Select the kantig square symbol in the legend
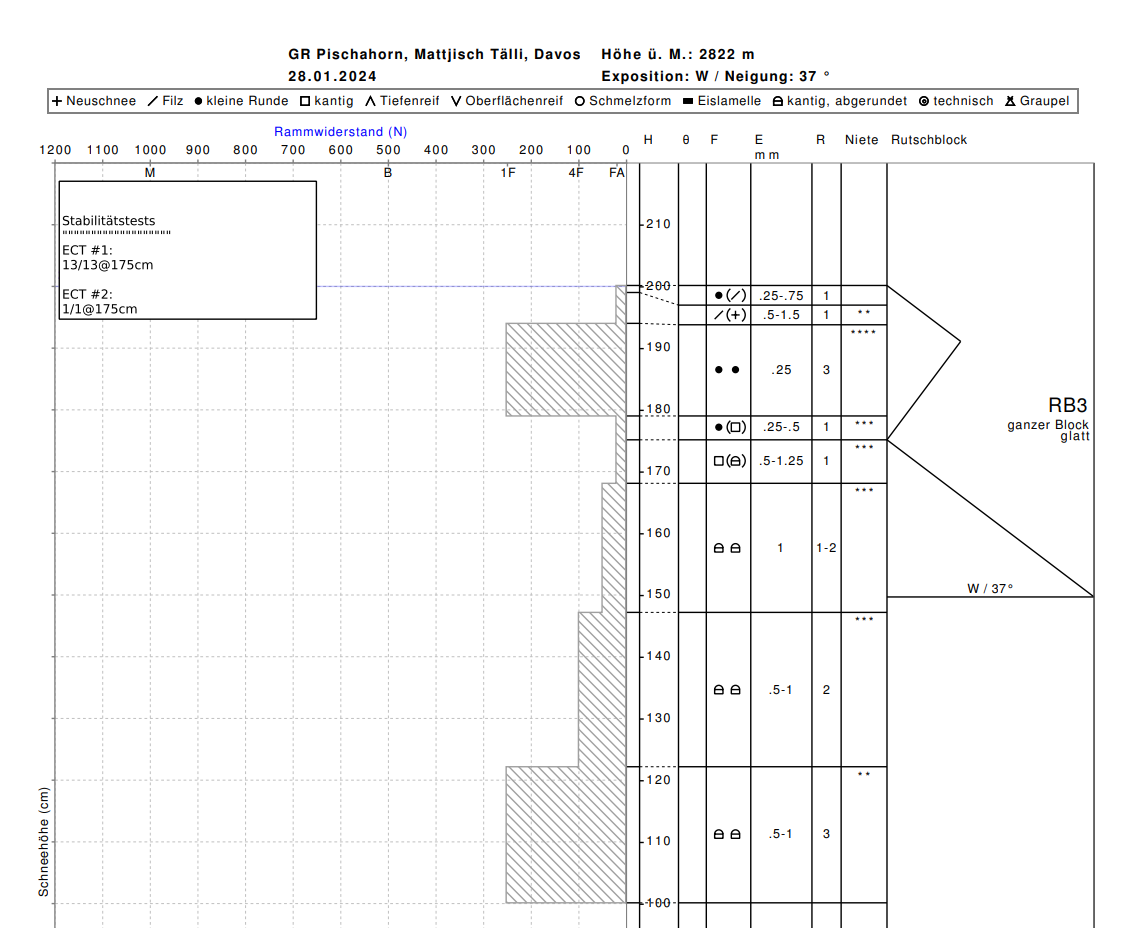 pyautogui.click(x=305, y=101)
